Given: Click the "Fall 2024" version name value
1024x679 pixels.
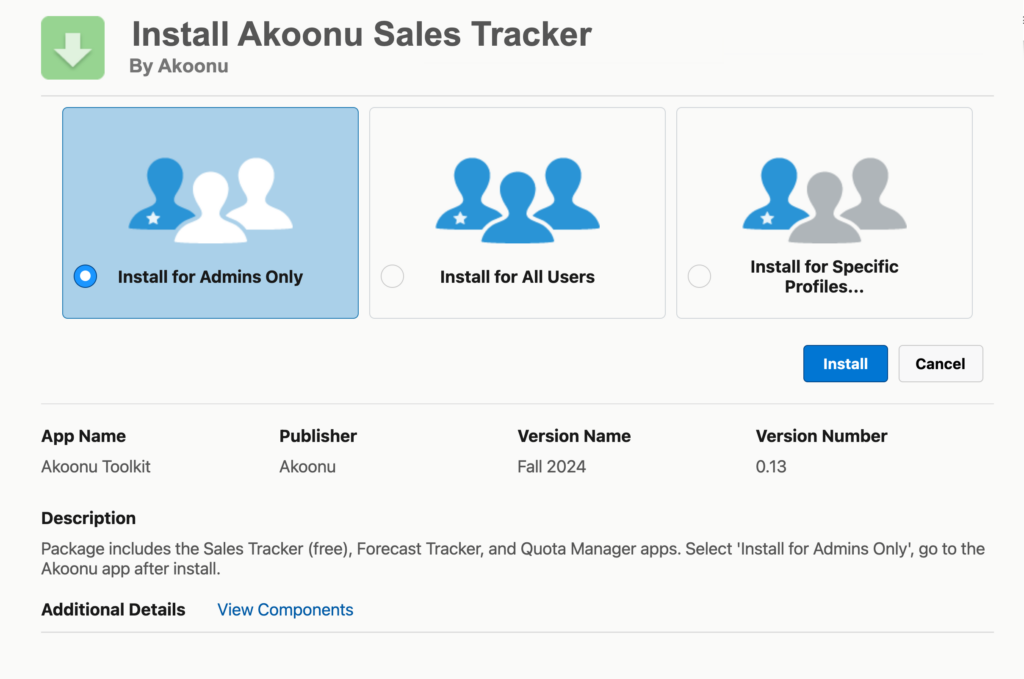Looking at the screenshot, I should point(551,466).
